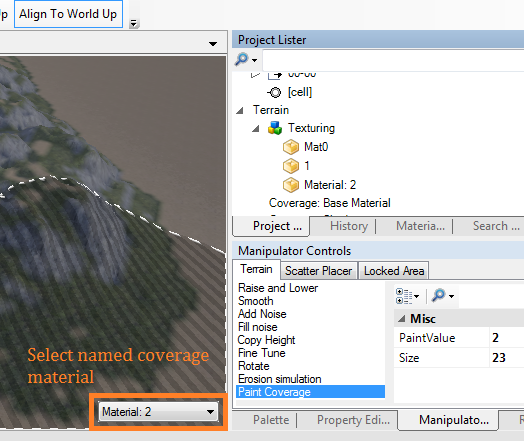
Task: Click the Align To World Up button
Action: pyautogui.click(x=68, y=14)
